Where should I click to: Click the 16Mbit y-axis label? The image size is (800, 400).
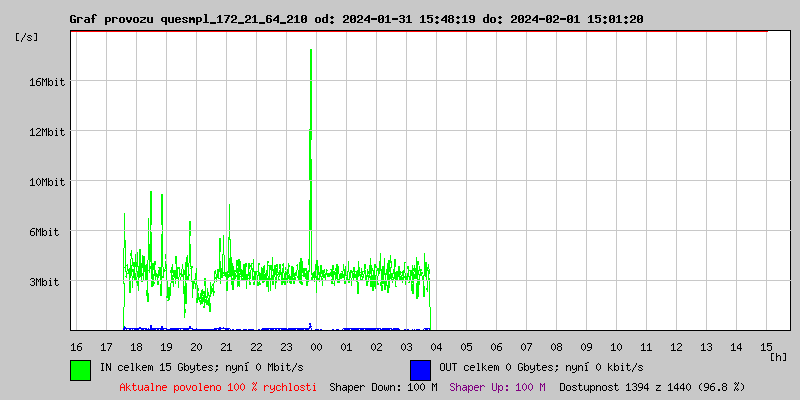[x=47, y=82]
